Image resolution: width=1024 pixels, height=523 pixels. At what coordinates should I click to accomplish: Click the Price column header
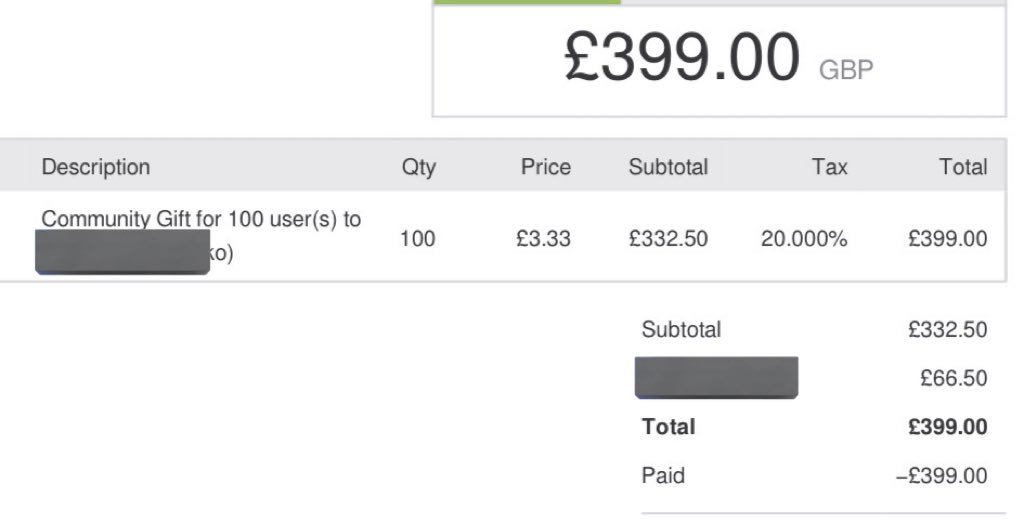click(546, 167)
